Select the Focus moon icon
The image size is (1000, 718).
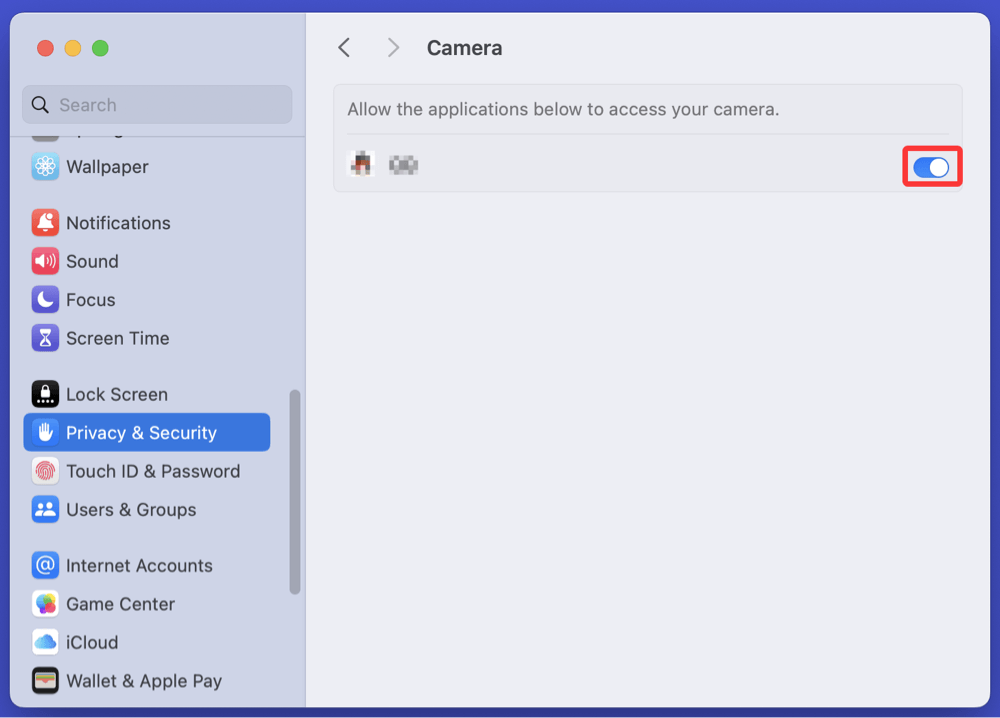click(x=45, y=300)
